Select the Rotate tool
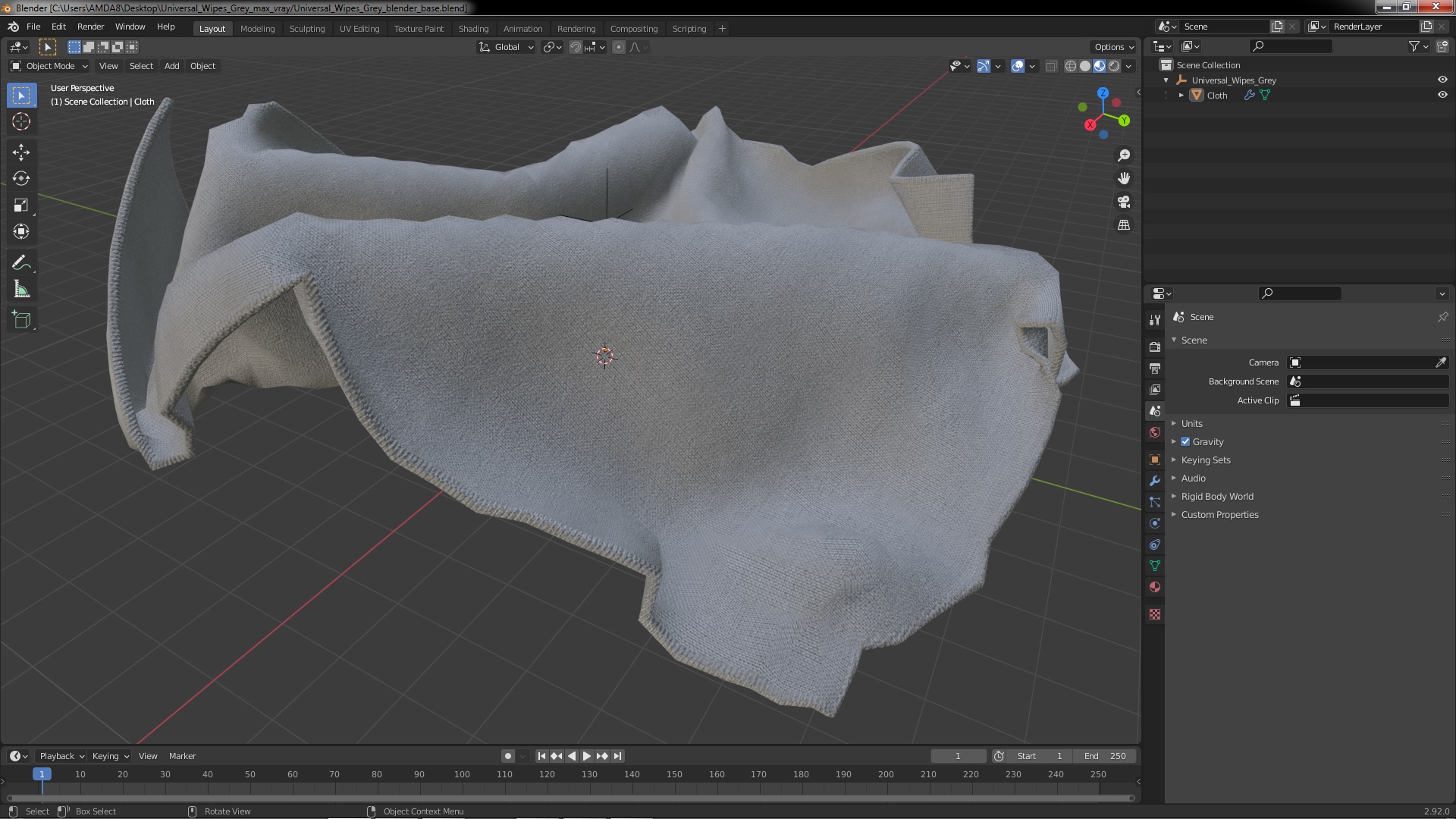 click(x=21, y=178)
